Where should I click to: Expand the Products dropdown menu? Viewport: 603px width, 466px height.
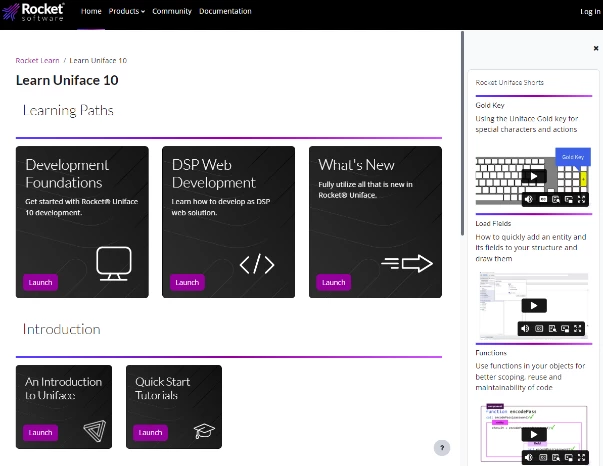(127, 11)
